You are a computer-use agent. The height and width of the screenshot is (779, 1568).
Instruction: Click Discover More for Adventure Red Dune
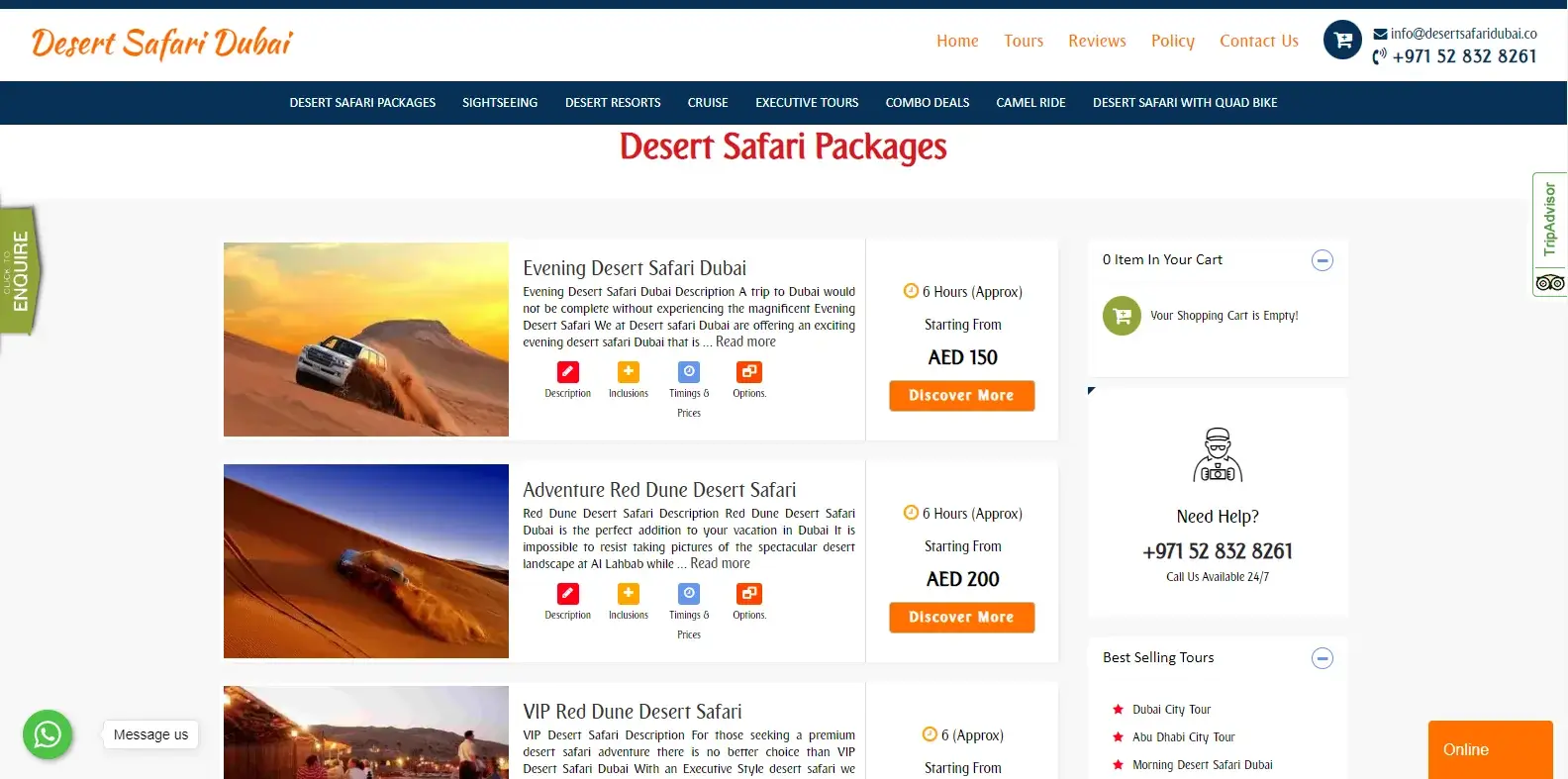click(x=961, y=618)
